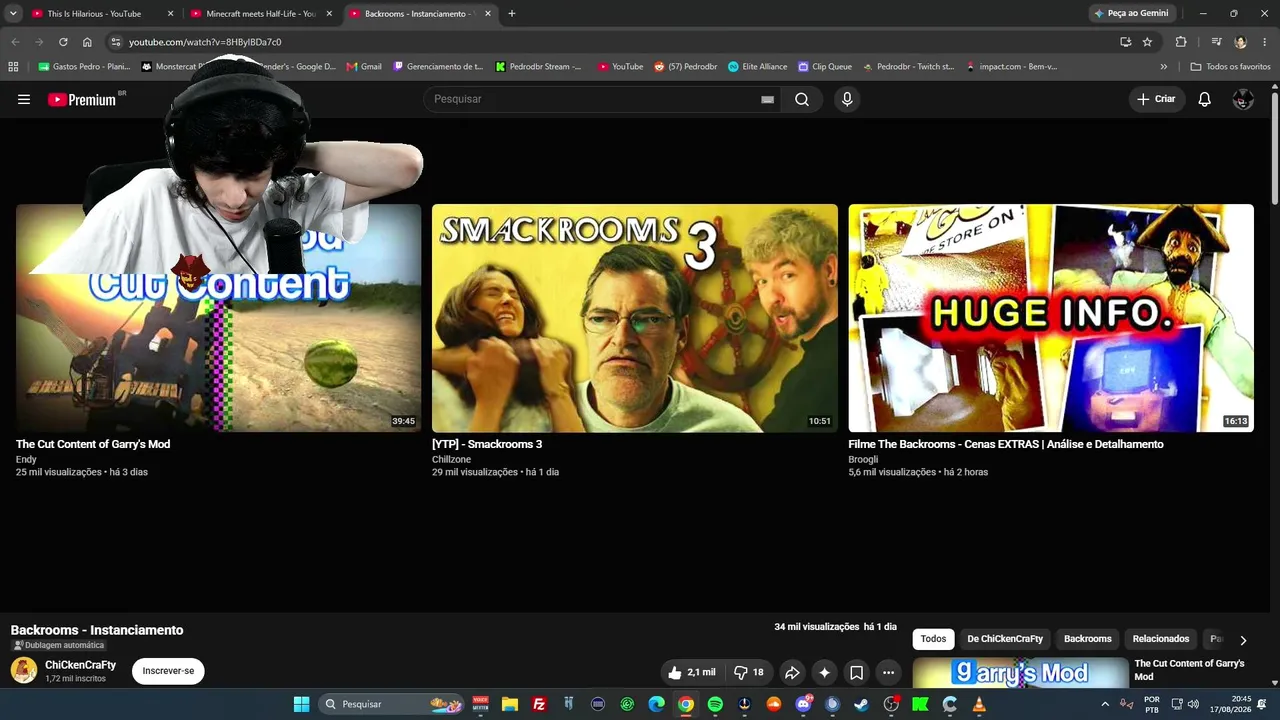
Task: Open the Clip Queue bookmark
Action: [825, 67]
